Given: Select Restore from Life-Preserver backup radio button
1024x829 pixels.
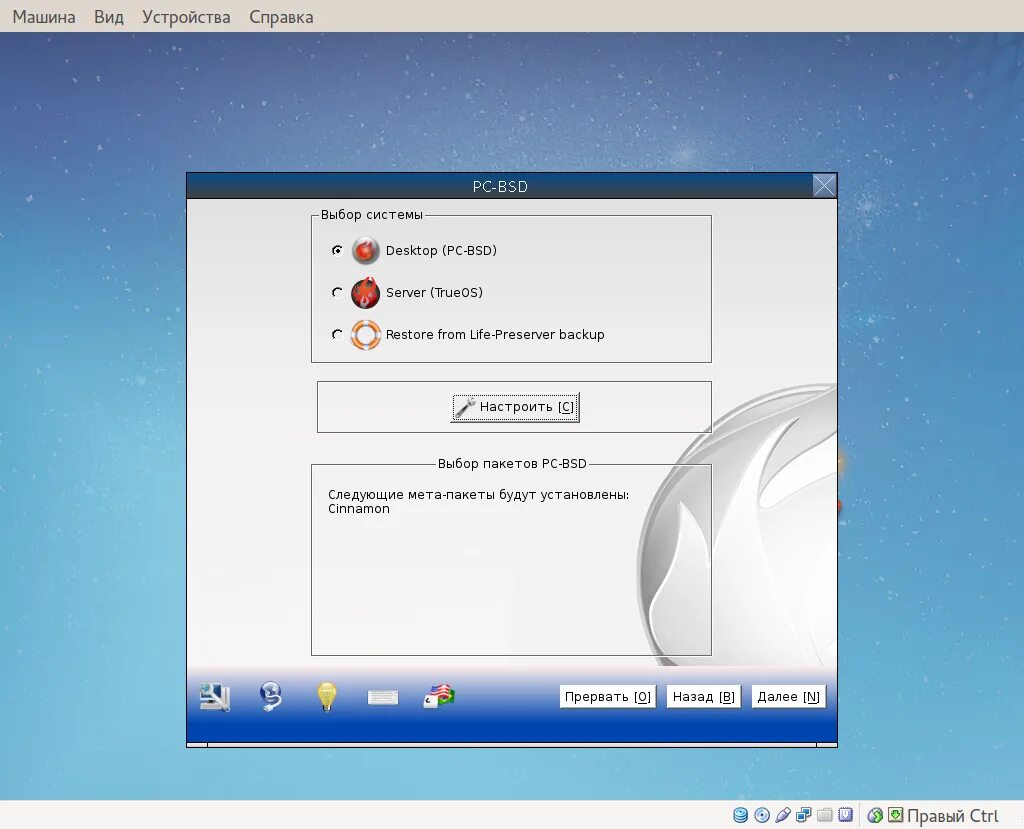Looking at the screenshot, I should coord(337,334).
